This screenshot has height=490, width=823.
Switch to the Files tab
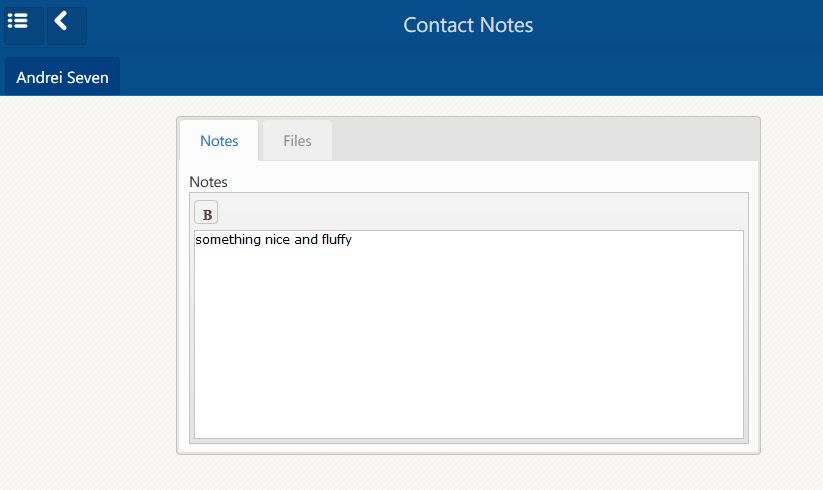pos(297,141)
